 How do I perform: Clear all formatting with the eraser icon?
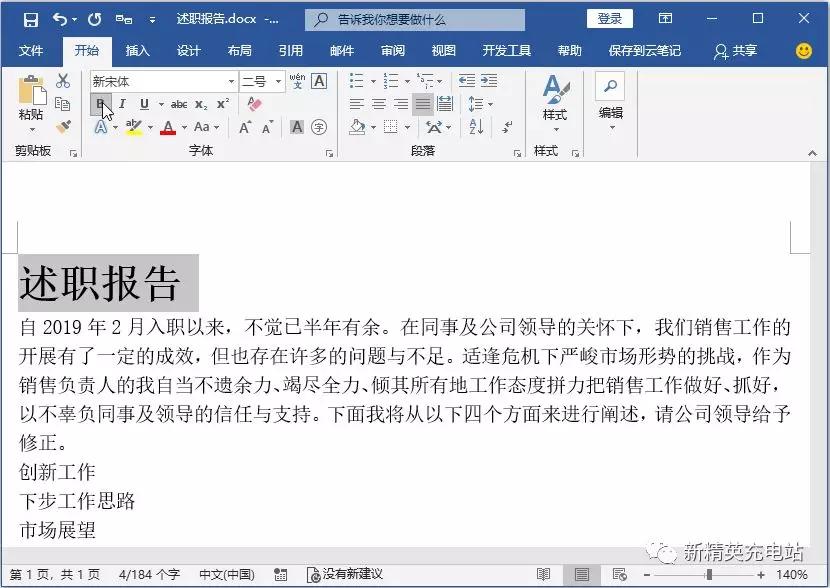(x=253, y=104)
